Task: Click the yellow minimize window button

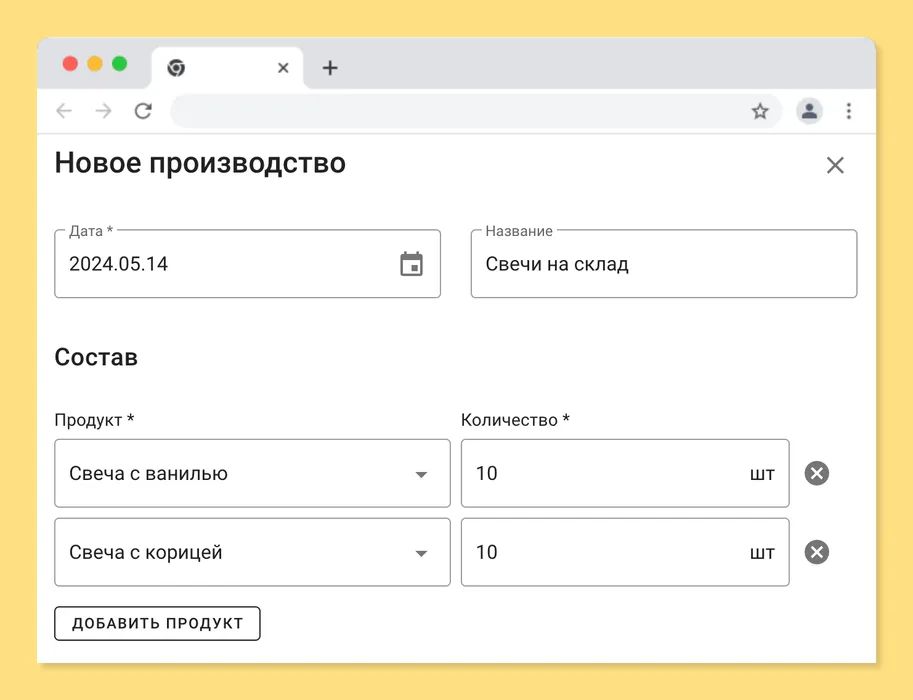Action: point(95,63)
